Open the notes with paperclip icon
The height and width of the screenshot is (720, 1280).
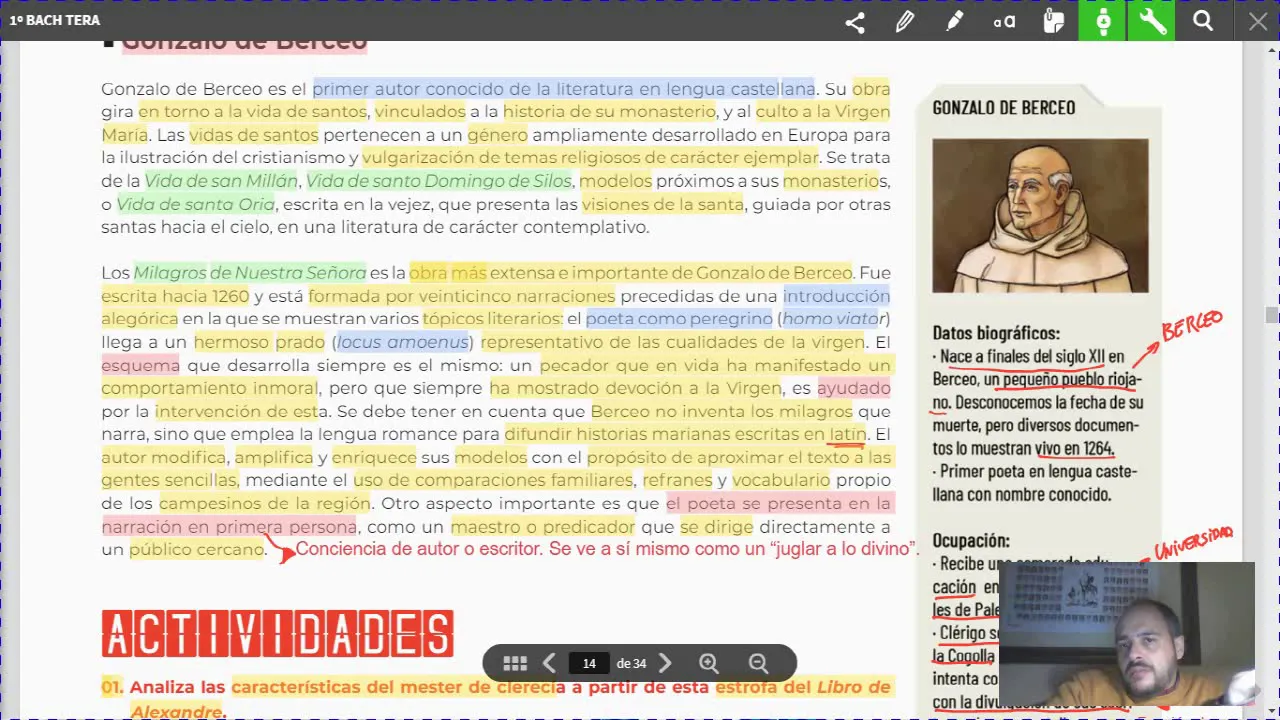tap(1054, 21)
